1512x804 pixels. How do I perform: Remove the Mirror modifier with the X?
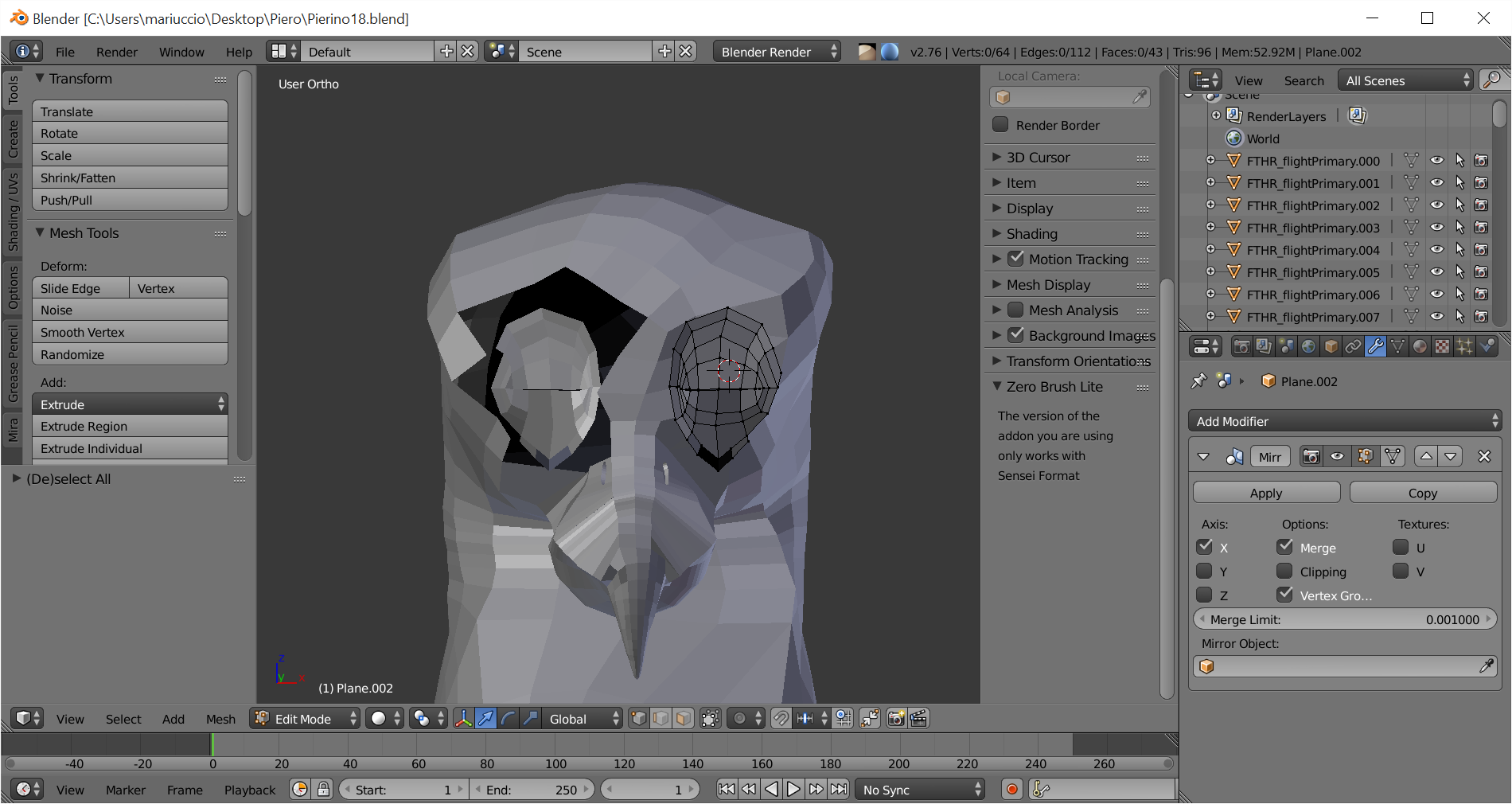1484,456
